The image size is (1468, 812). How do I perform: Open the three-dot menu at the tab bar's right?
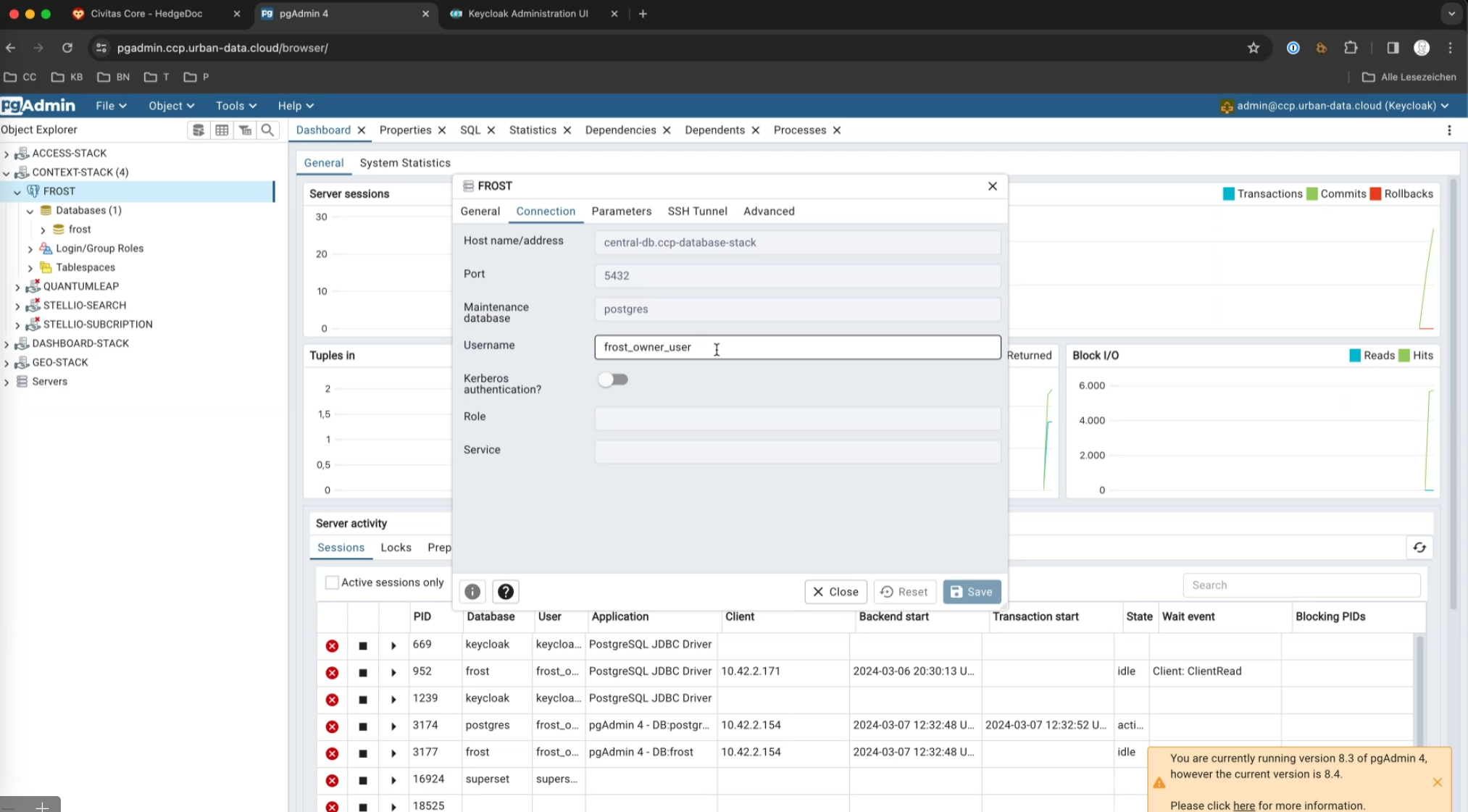[x=1449, y=130]
